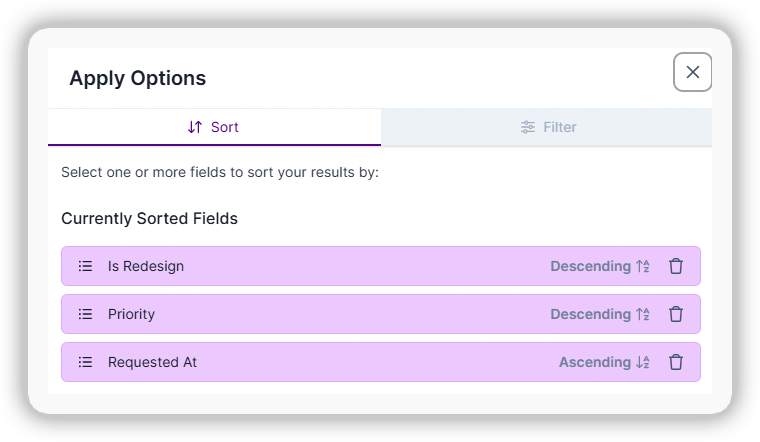The image size is (760, 442).
Task: Click the 'Select one or more fields' instruction text
Action: (x=220, y=173)
